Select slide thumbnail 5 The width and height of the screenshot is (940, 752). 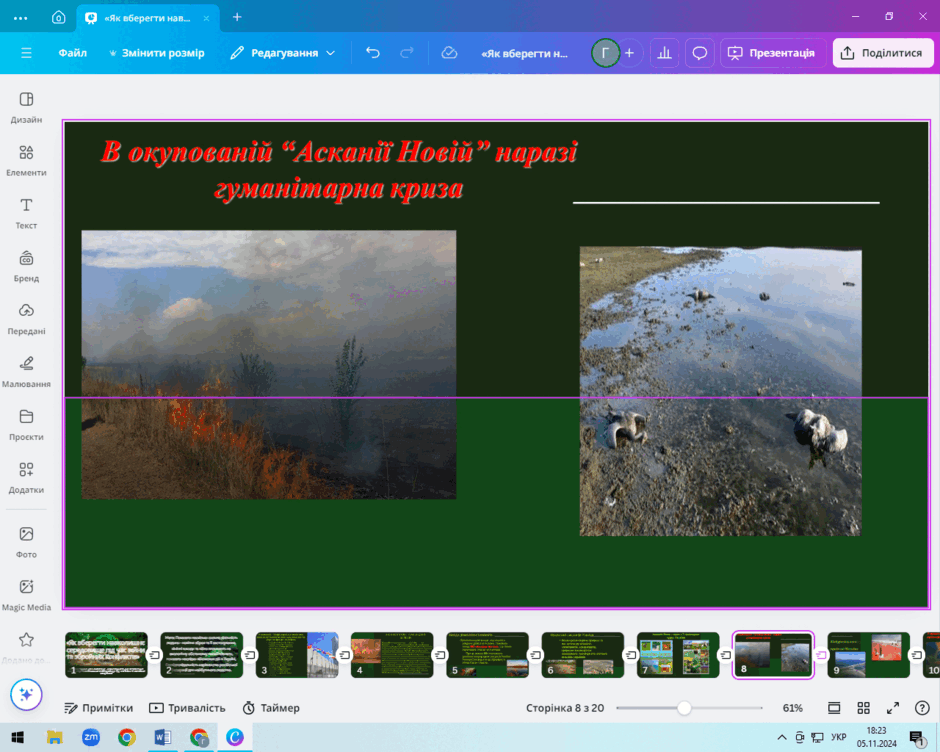(x=487, y=655)
